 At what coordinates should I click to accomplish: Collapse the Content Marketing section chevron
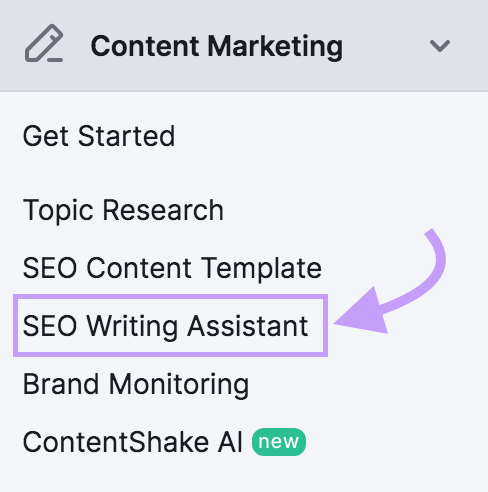click(x=440, y=46)
